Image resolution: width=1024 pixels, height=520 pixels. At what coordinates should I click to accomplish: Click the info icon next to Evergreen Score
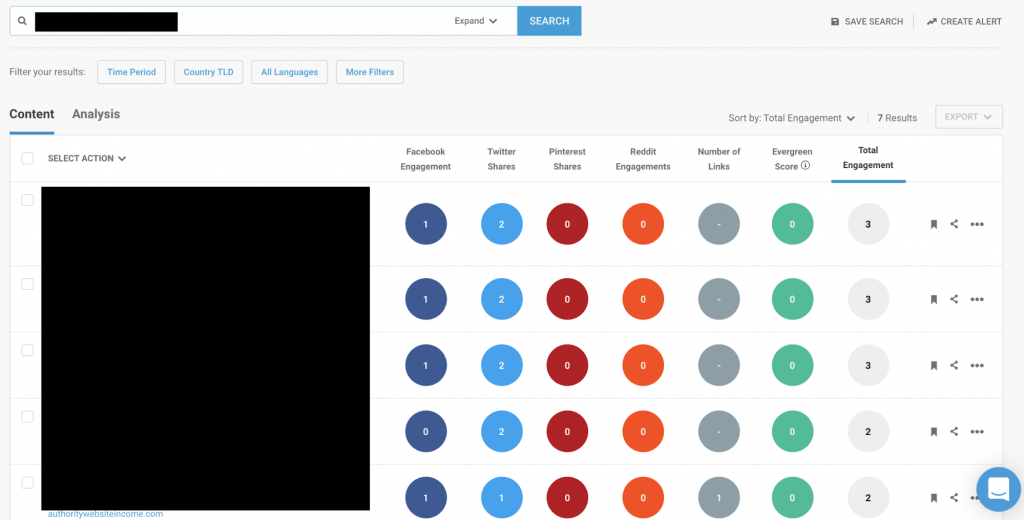click(805, 166)
